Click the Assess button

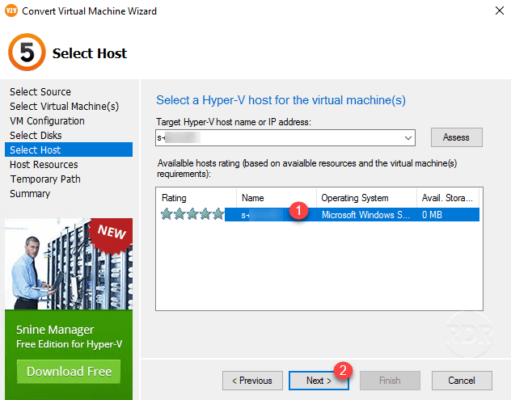(x=456, y=137)
